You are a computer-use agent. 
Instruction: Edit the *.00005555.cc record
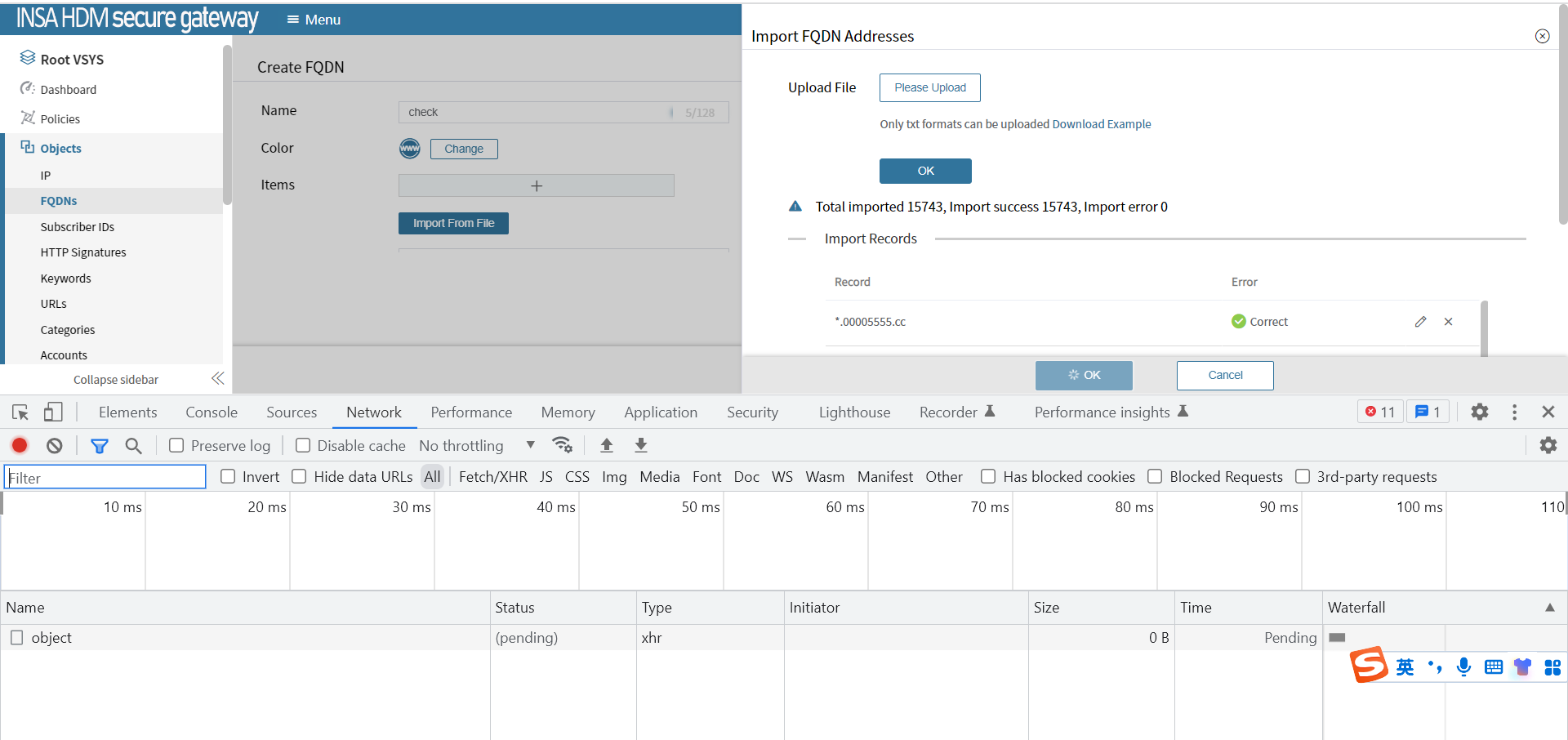1420,322
